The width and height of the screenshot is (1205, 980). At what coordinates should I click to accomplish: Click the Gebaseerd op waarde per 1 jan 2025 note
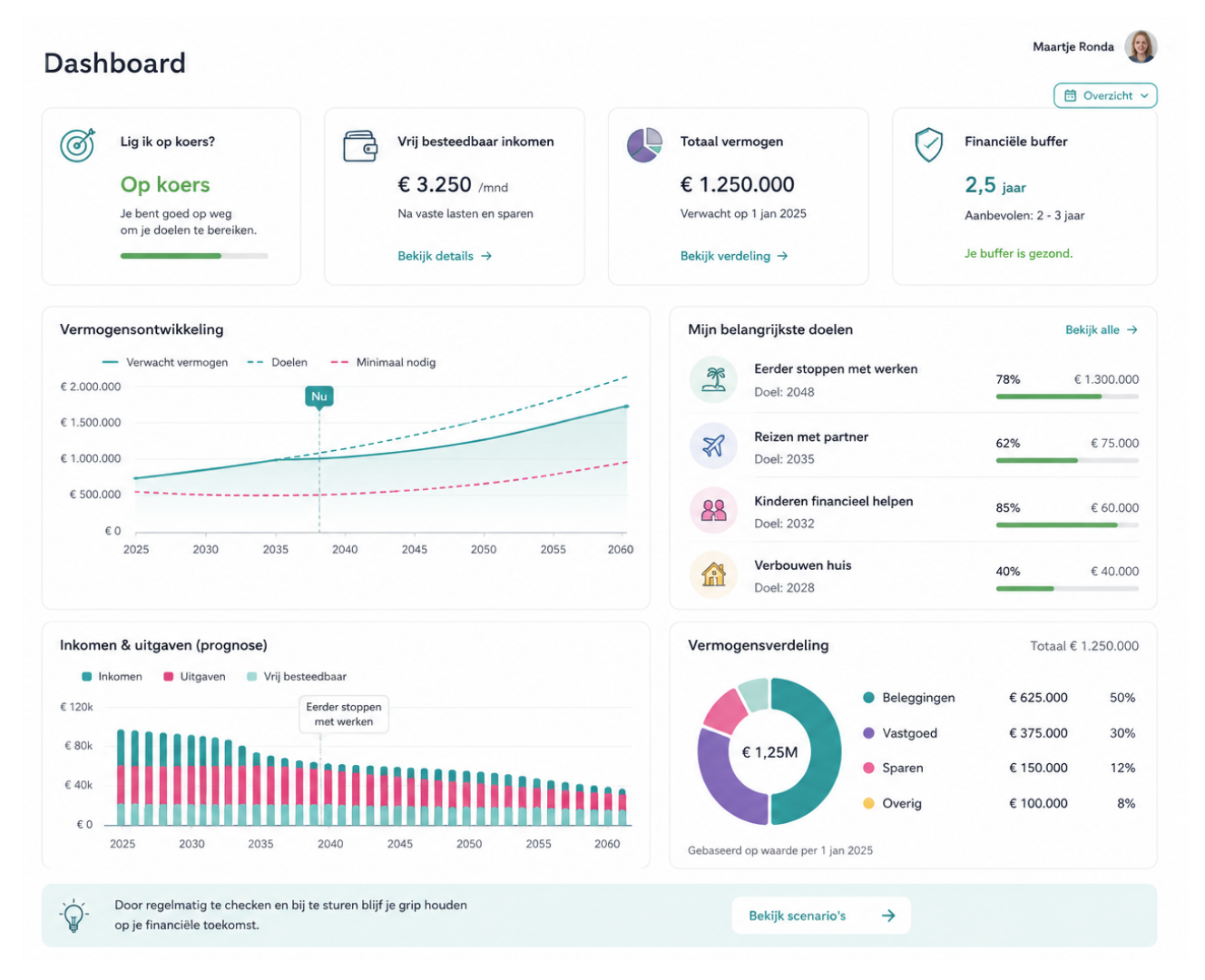tap(780, 850)
